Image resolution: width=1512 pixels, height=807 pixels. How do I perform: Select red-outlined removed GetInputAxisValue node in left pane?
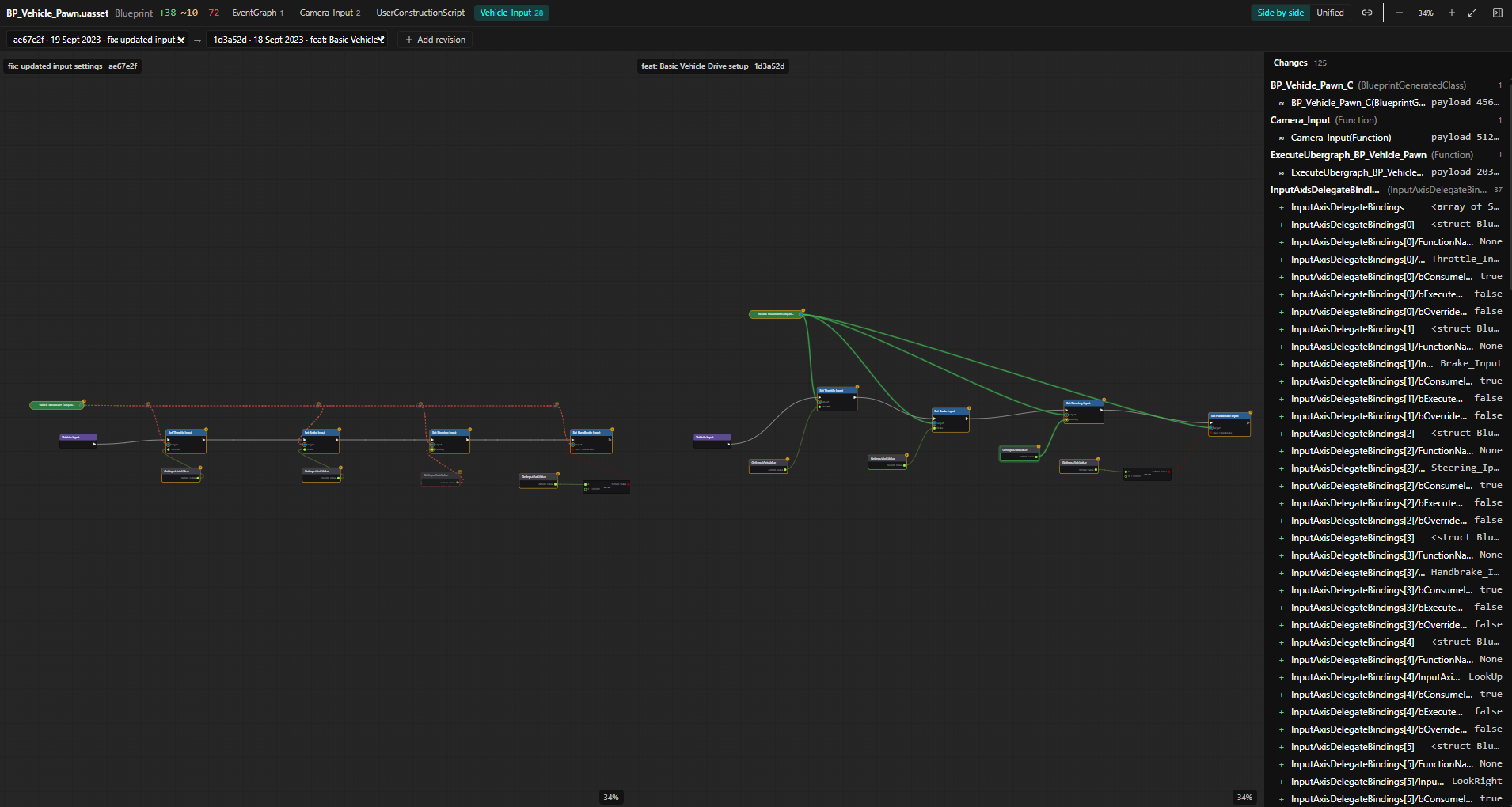(442, 479)
